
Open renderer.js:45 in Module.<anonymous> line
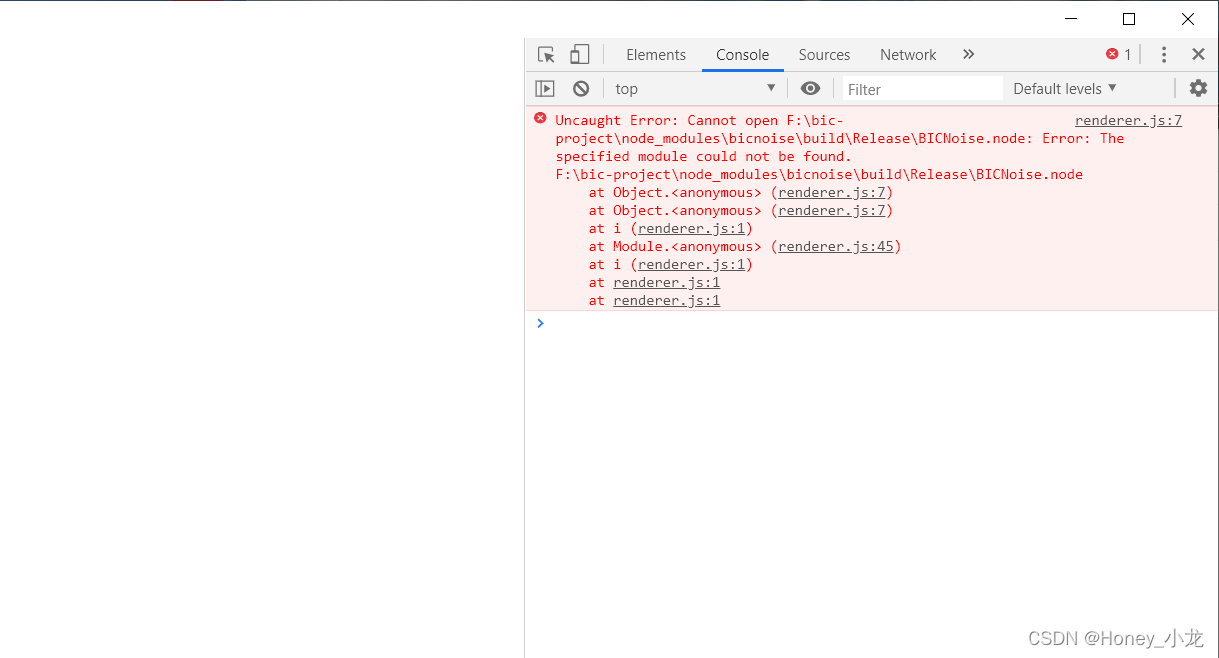point(836,247)
